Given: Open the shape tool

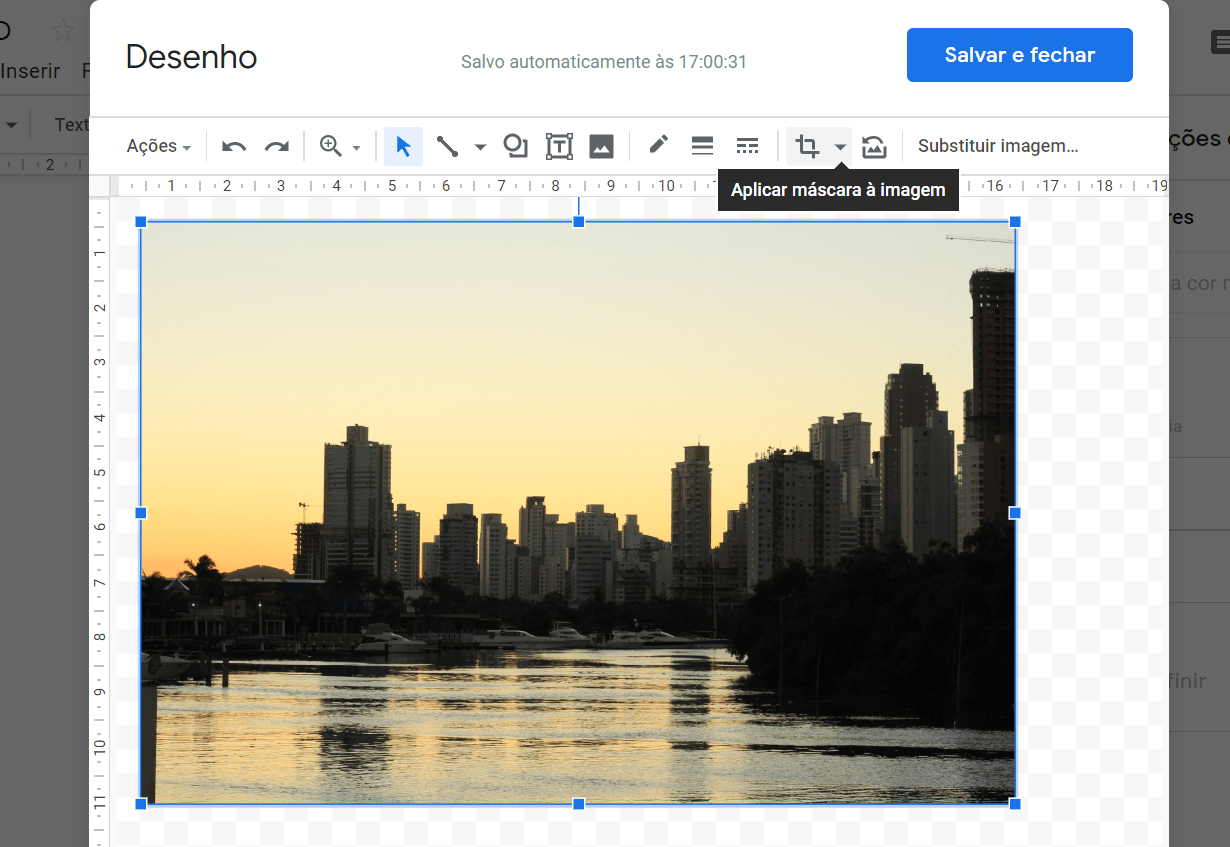Looking at the screenshot, I should pos(515,146).
